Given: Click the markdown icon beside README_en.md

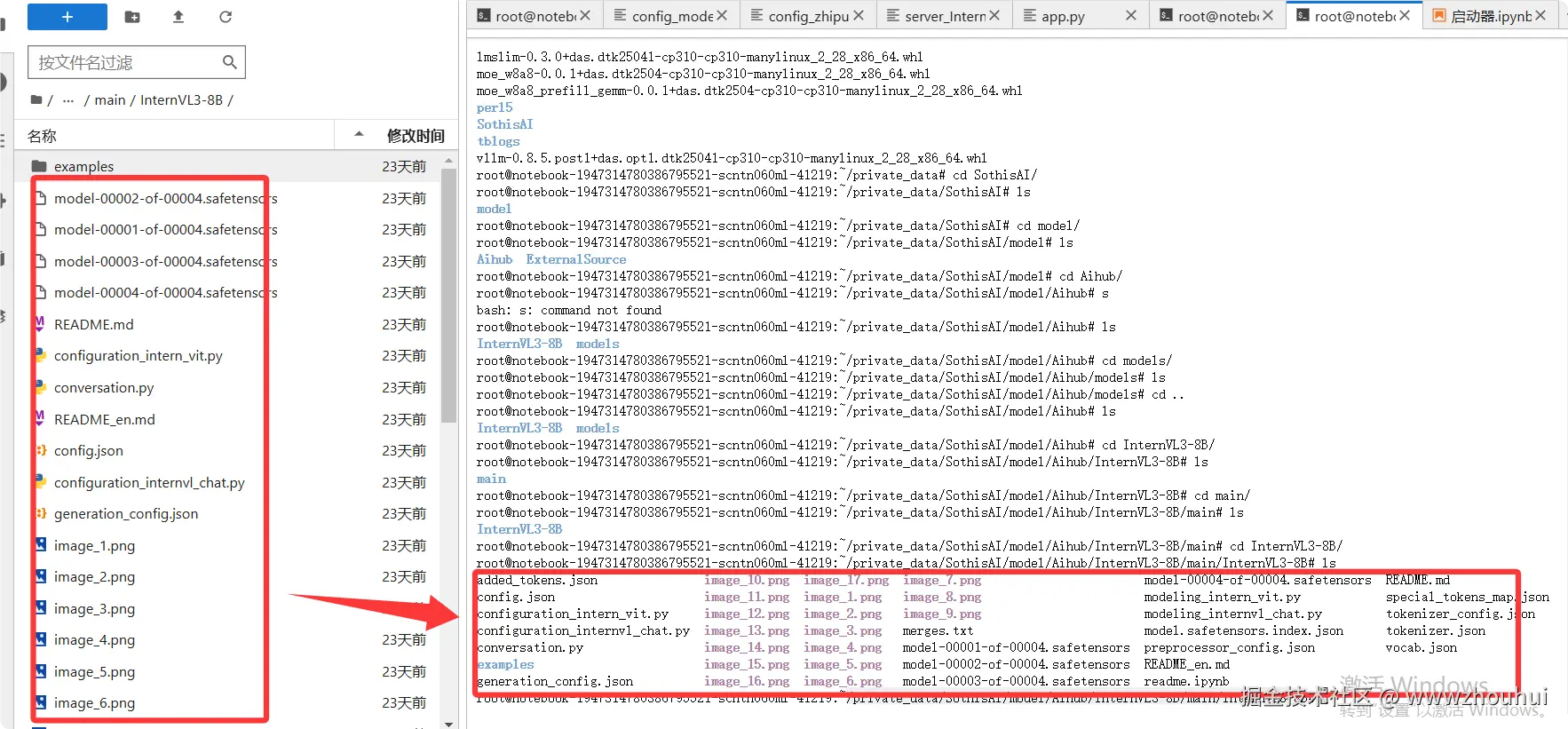Looking at the screenshot, I should [x=39, y=418].
